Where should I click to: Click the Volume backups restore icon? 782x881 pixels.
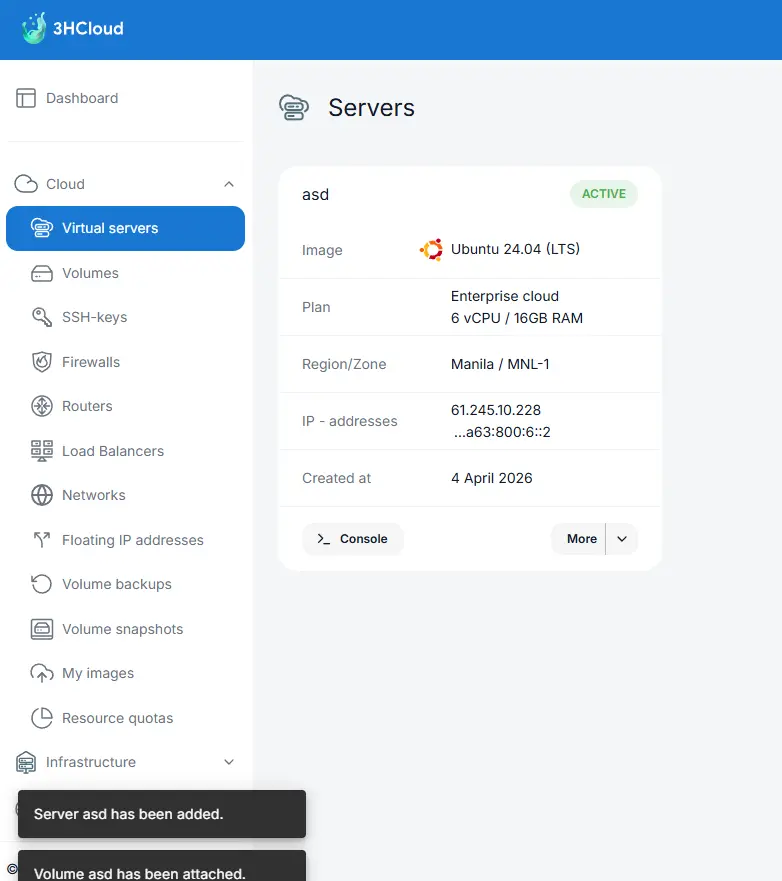[x=42, y=584]
